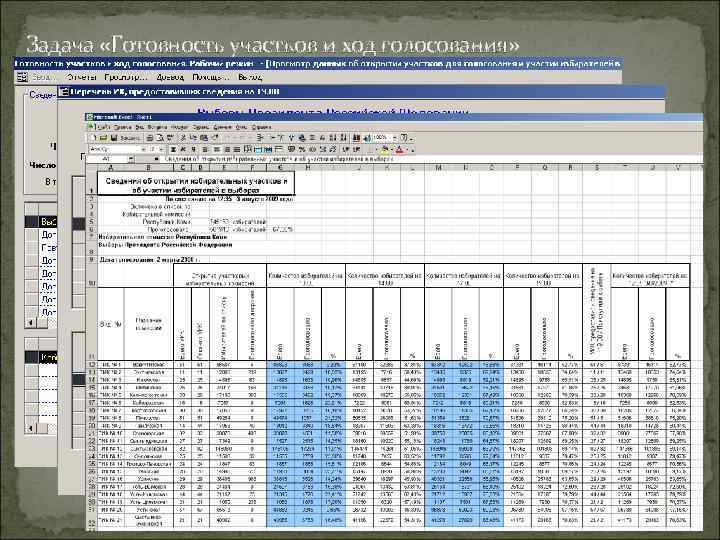Click the Save icon in Excel toolbar
Image resolution: width=720 pixels, height=540 pixels.
[113, 138]
